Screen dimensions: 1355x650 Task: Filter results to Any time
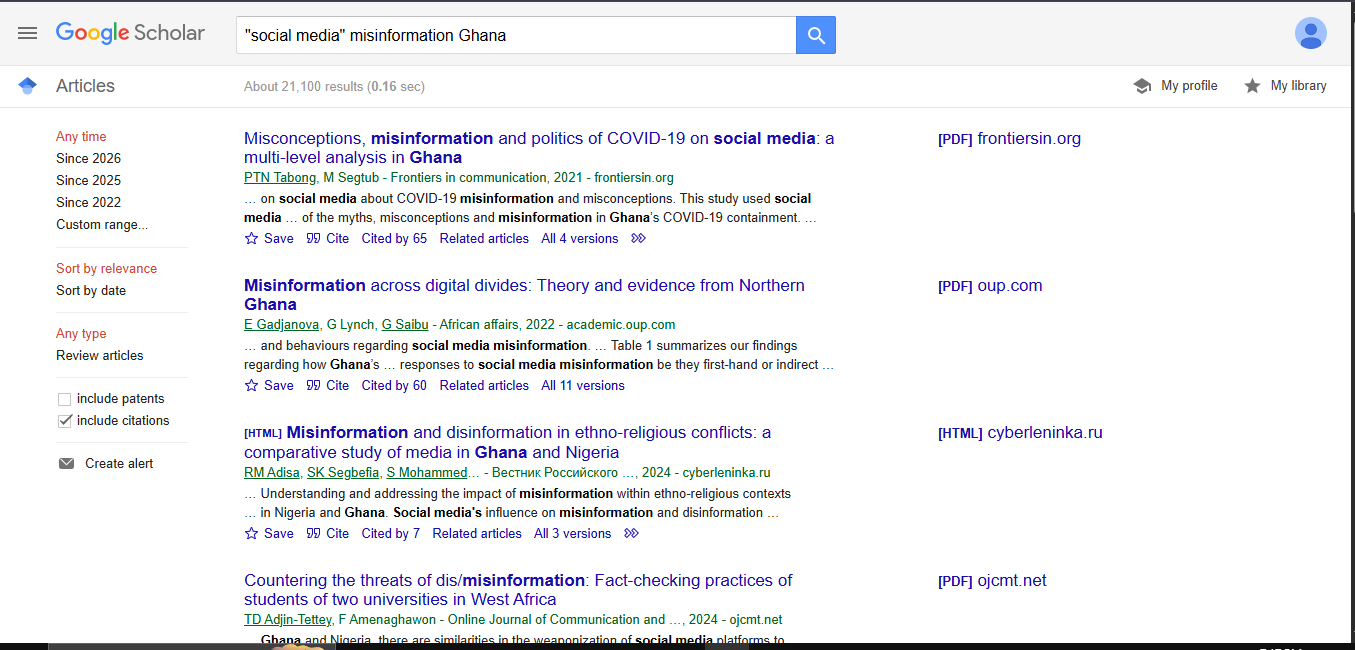pyautogui.click(x=81, y=136)
